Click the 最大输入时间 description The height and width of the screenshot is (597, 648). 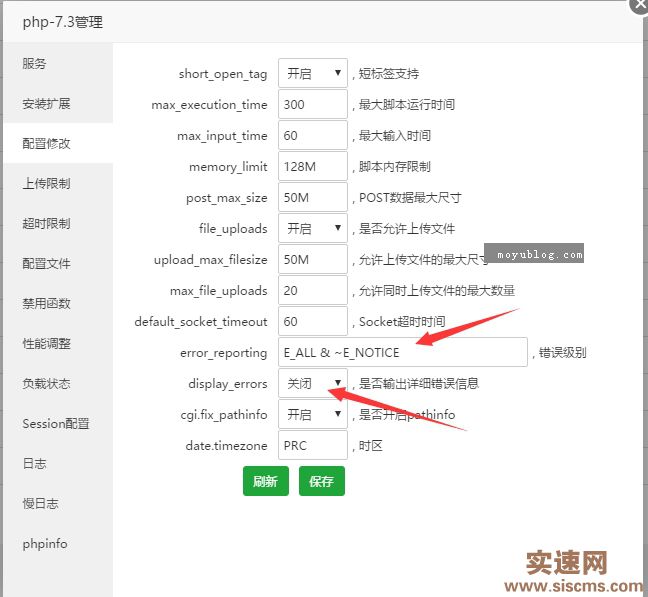395,136
